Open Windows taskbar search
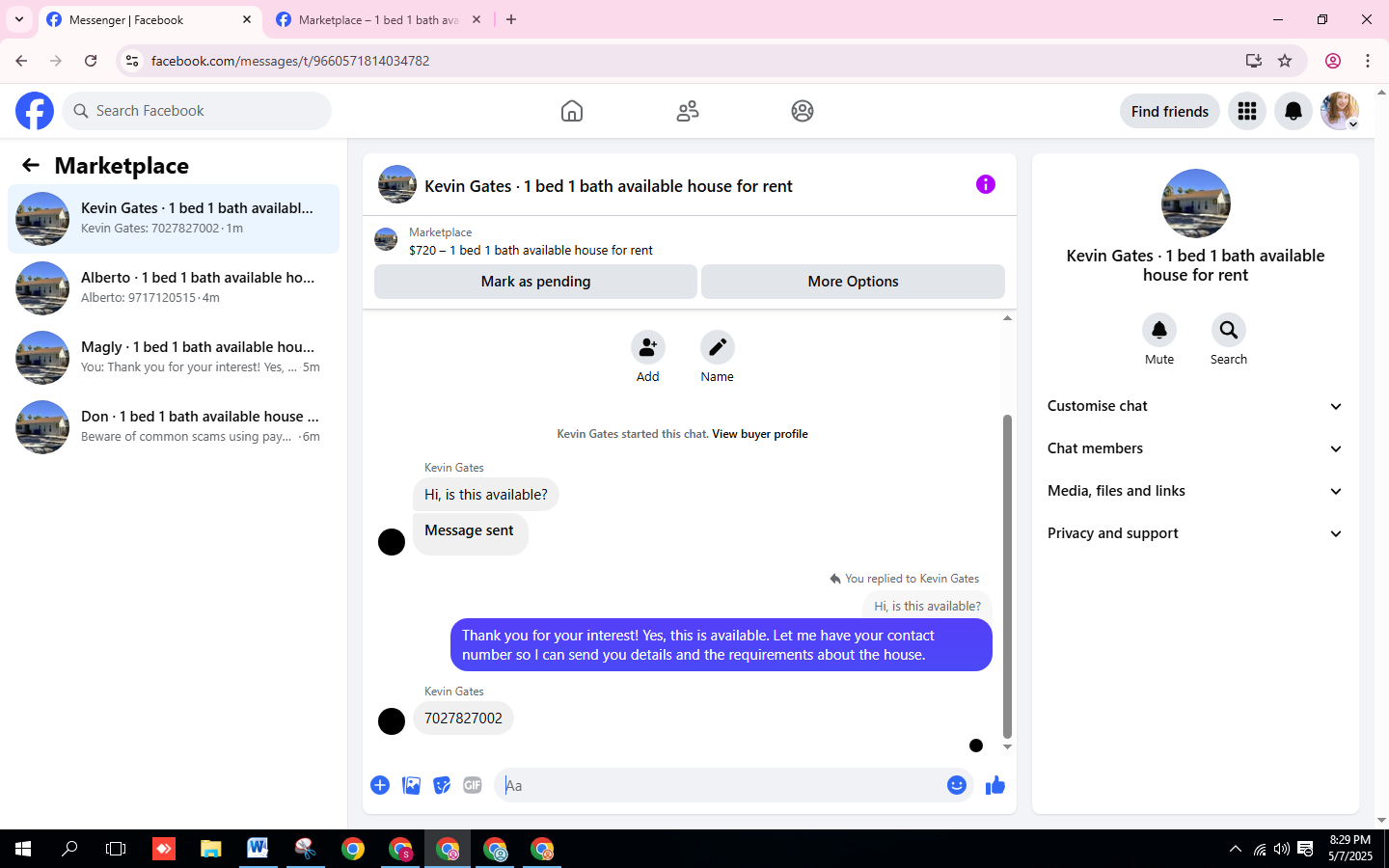 click(69, 849)
